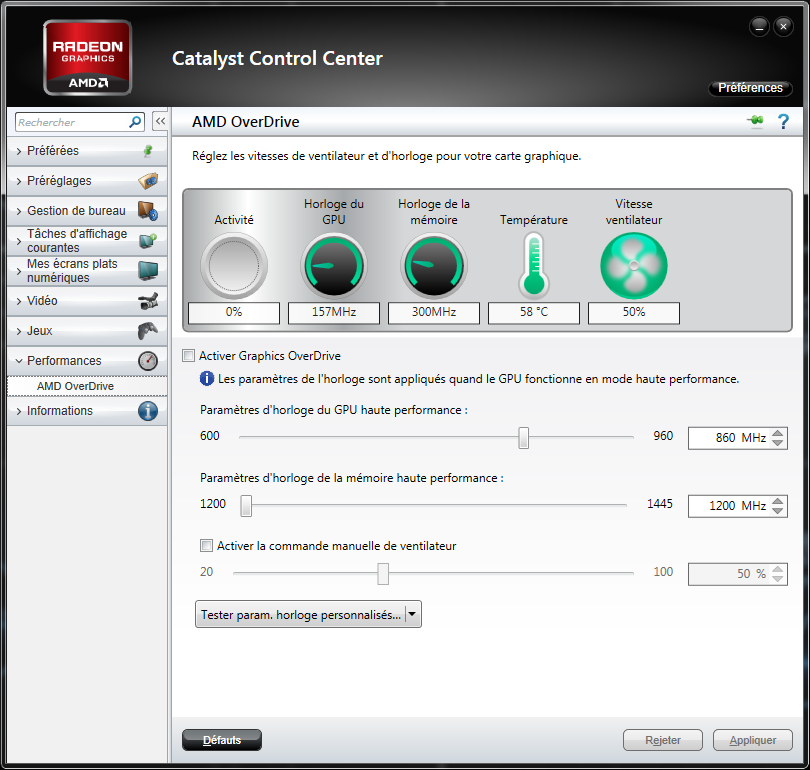
Task: Click the Rechercher search field
Action: (70, 122)
